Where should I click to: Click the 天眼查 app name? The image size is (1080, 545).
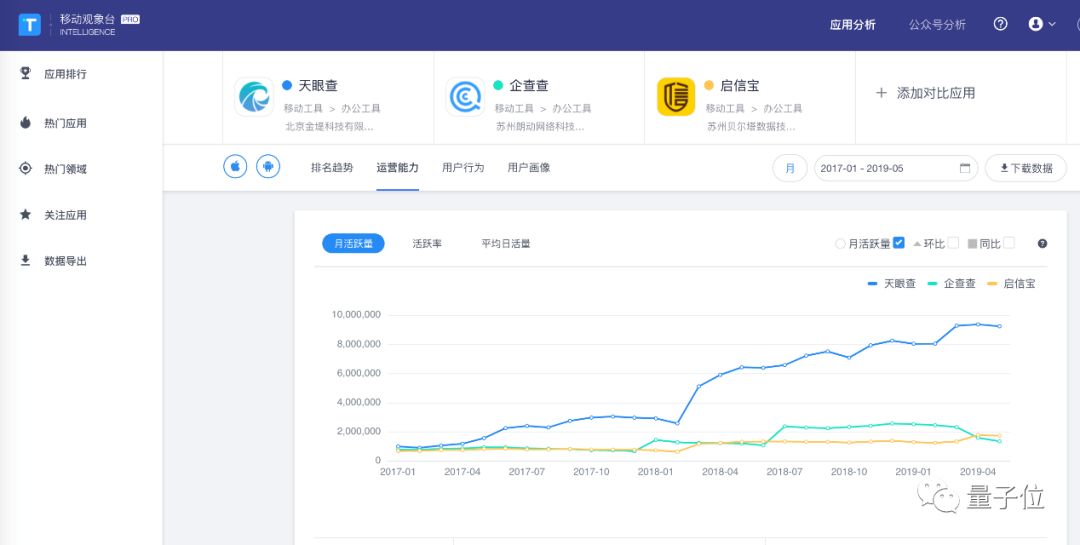coord(318,86)
